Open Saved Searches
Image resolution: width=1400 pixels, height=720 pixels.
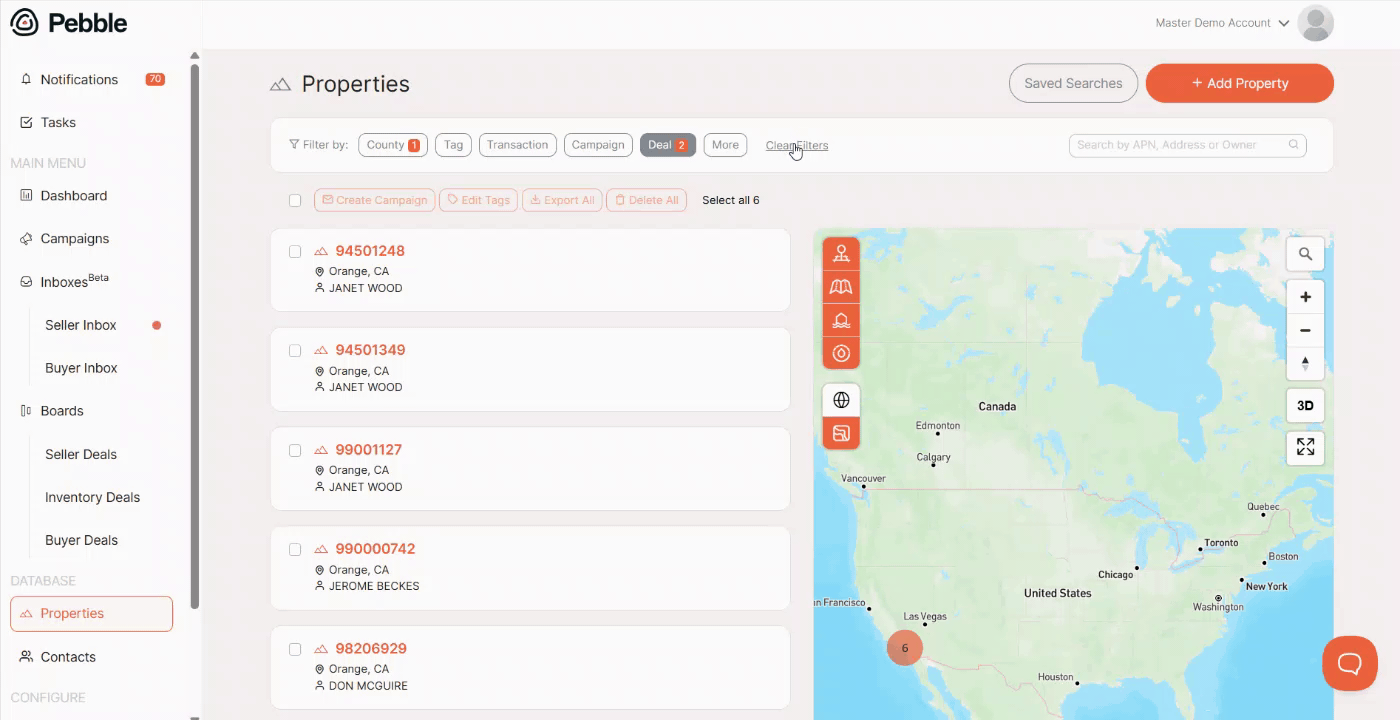click(x=1073, y=83)
